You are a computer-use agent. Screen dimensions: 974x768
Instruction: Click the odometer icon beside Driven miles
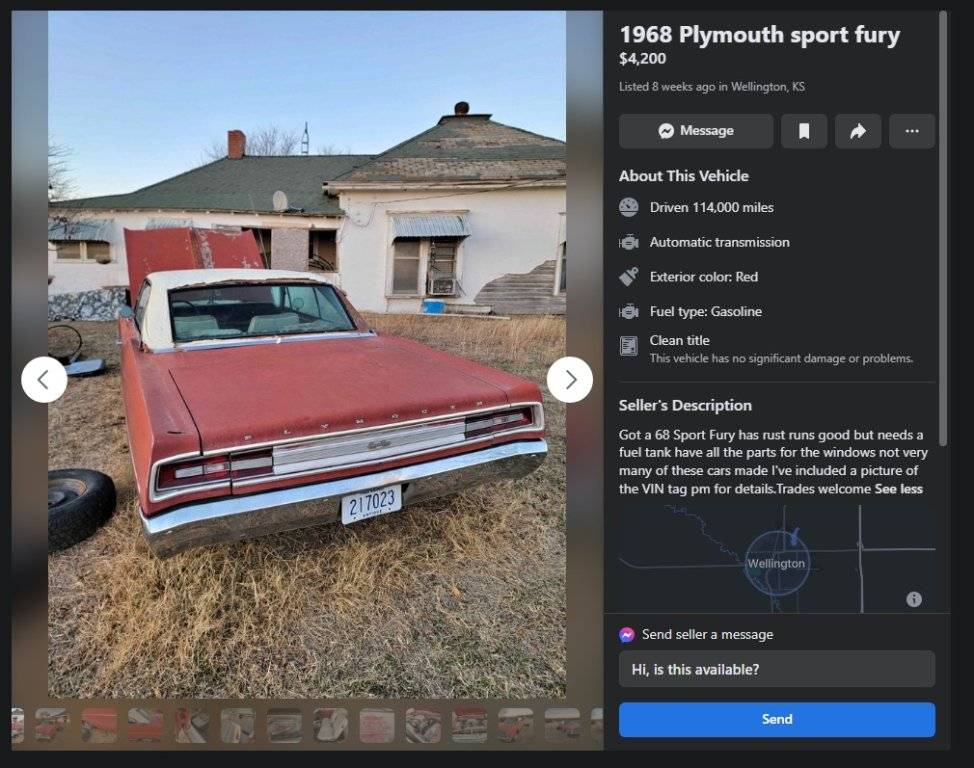pyautogui.click(x=629, y=208)
